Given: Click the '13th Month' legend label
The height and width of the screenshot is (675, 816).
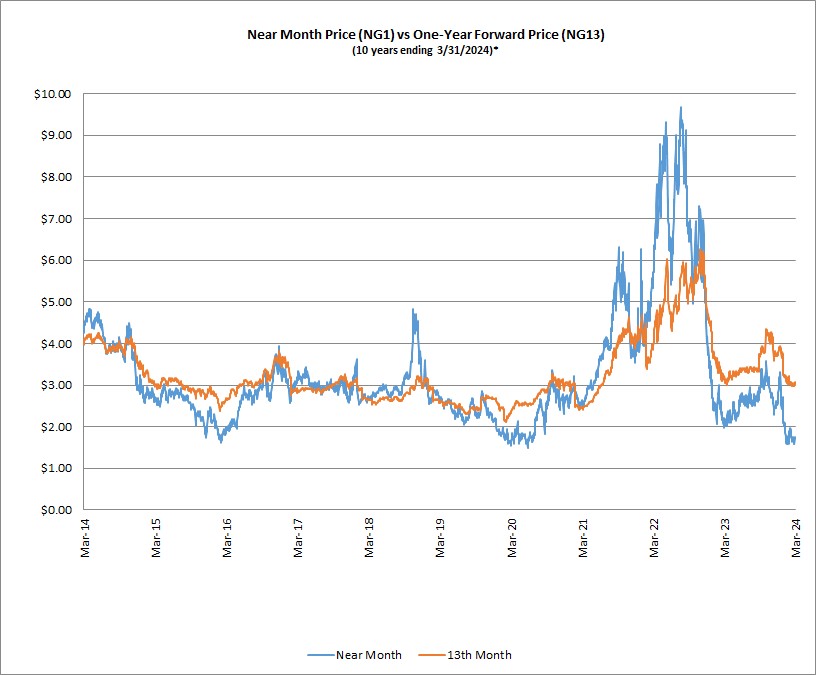Looking at the screenshot, I should [479, 655].
